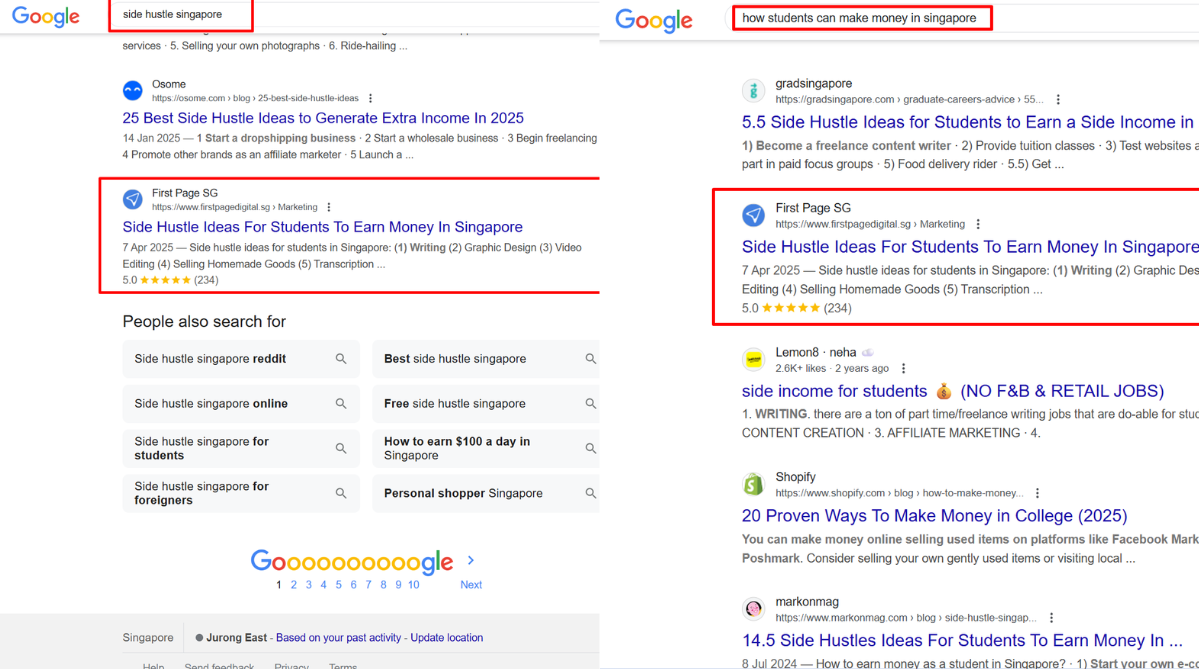Viewport: 1199px width, 669px height.
Task: Go to results page 4
Action: point(323,585)
